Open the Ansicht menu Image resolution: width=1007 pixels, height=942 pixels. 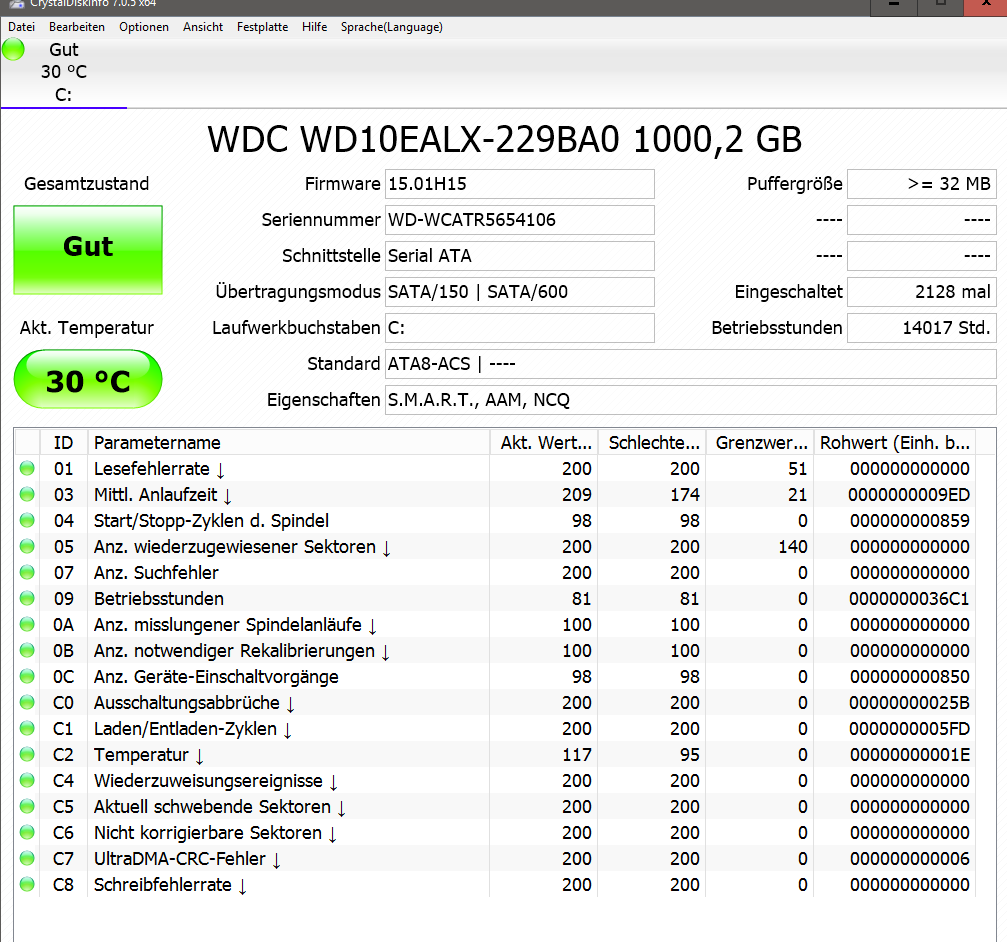[x=203, y=27]
